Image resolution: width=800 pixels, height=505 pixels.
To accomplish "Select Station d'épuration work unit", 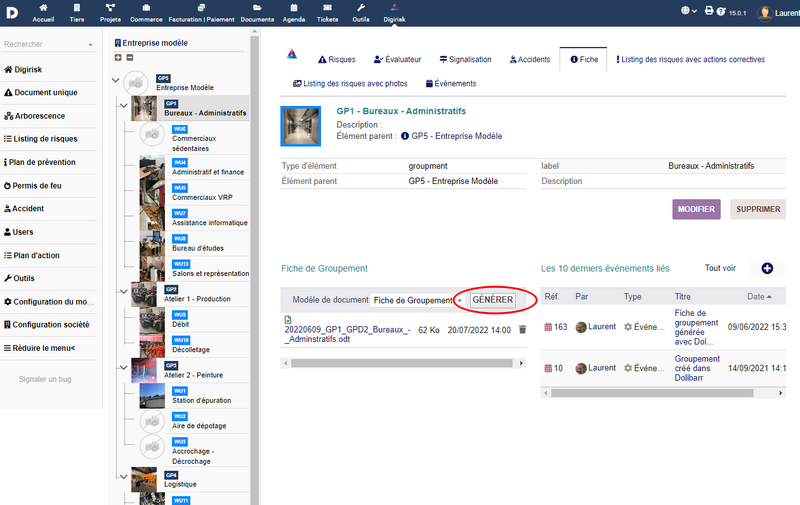I will [202, 401].
